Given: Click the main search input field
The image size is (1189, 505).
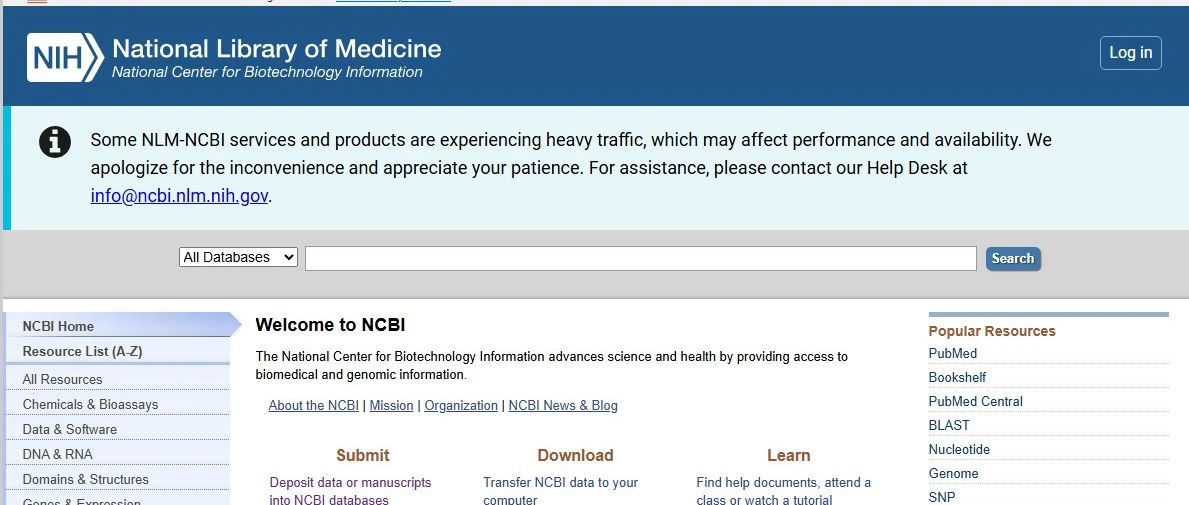Looking at the screenshot, I should (641, 259).
